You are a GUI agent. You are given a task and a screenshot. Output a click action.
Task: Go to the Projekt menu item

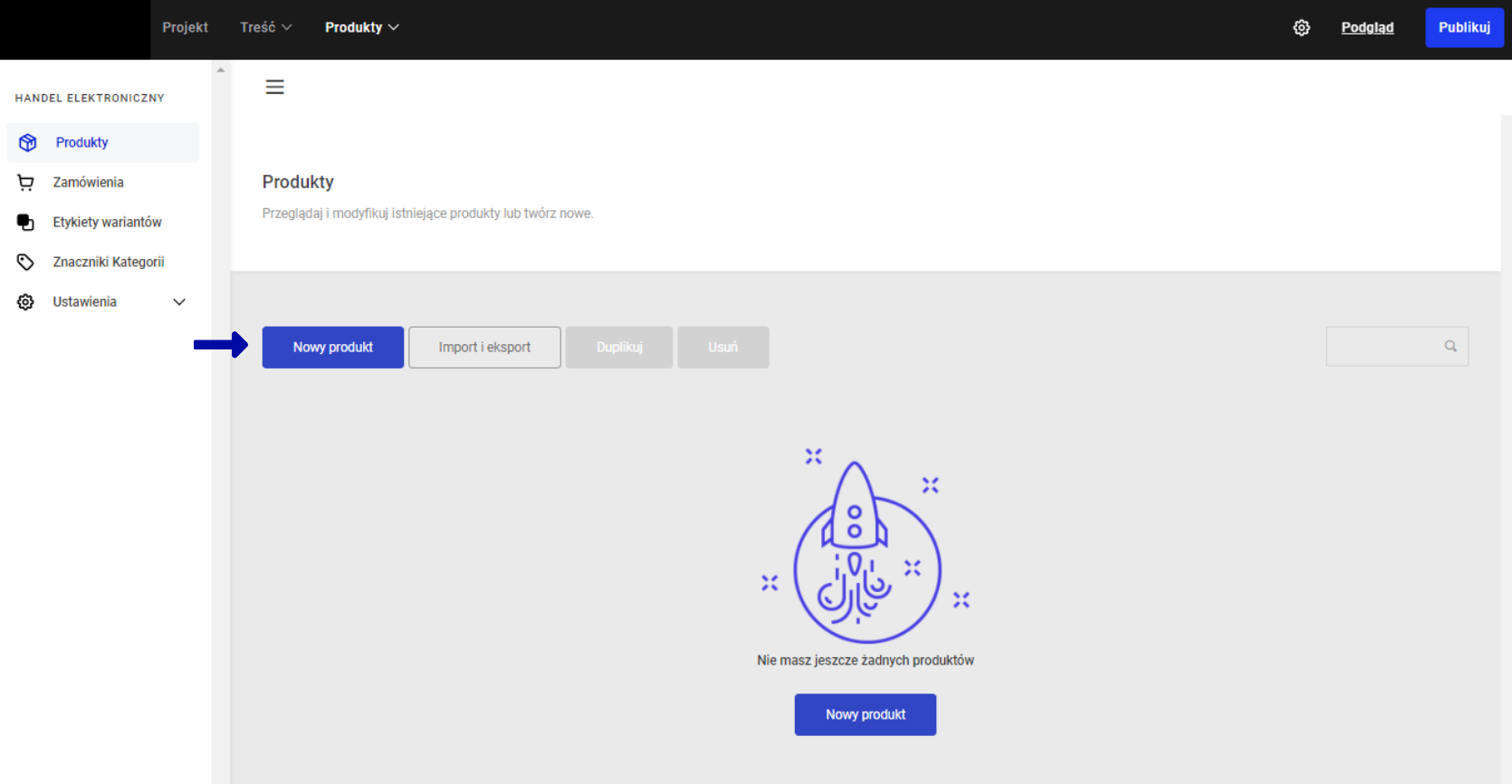pyautogui.click(x=185, y=28)
